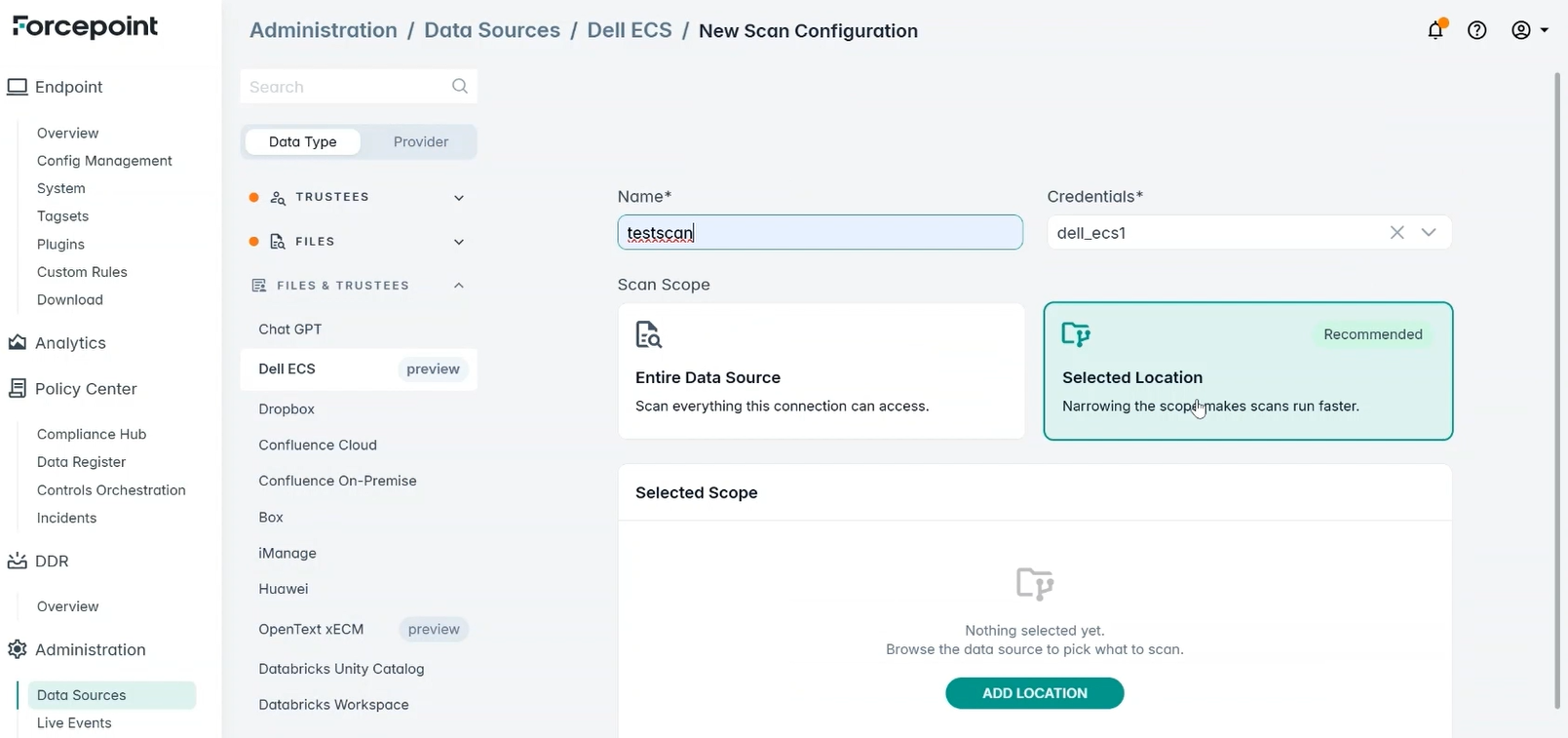Screen dimensions: 1568x738
Task: Click the Files magnifier document icon
Action: click(278, 242)
